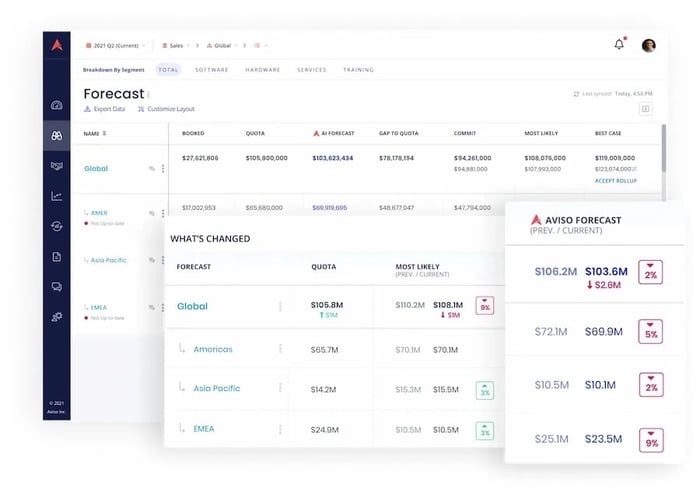Click the AI FORECAST column header
700x493 pixels.
(x=333, y=133)
